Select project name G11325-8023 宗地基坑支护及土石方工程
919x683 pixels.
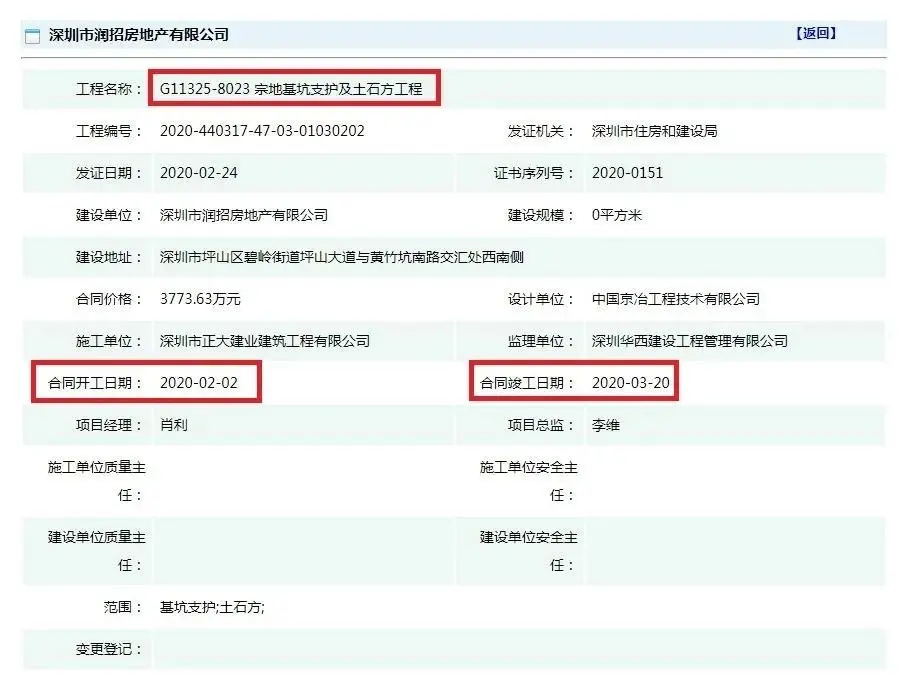(291, 89)
